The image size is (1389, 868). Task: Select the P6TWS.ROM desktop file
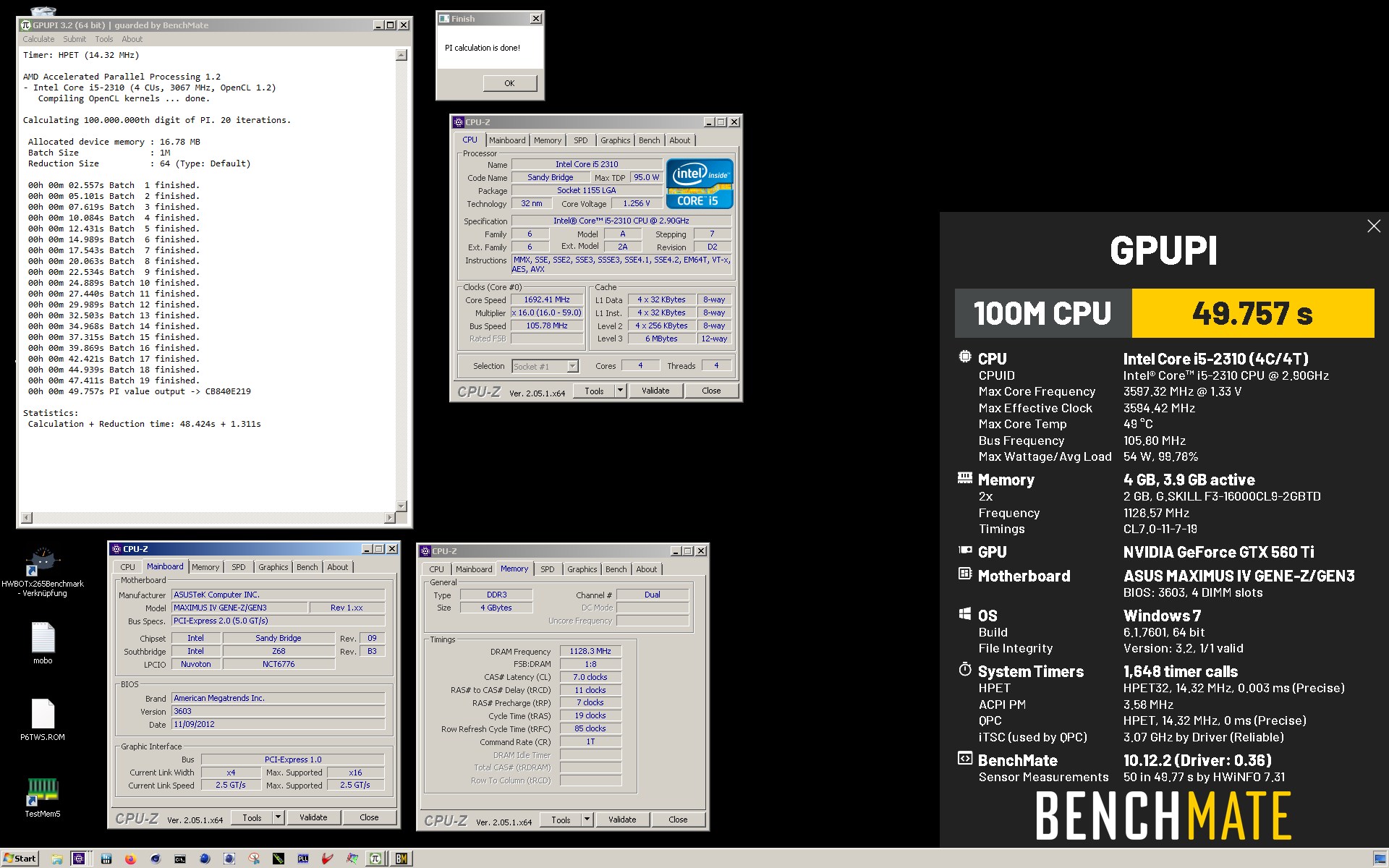(x=43, y=719)
